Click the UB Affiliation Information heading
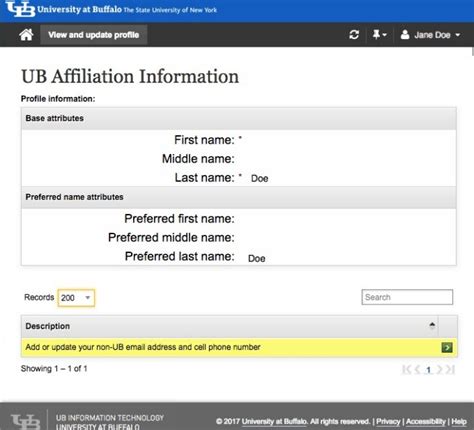The width and height of the screenshot is (474, 430). (130, 76)
